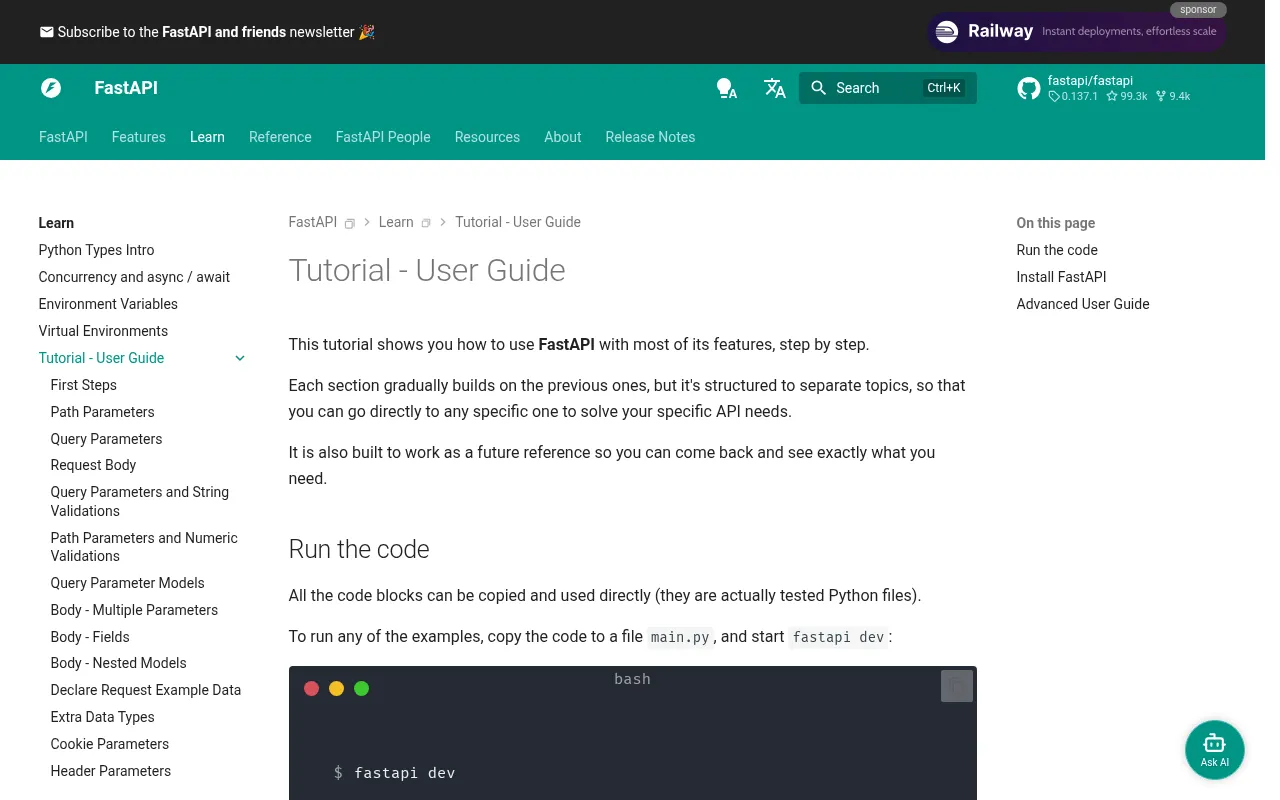Click the FastAPI logo icon in header
The image size is (1280, 800).
[x=51, y=88]
